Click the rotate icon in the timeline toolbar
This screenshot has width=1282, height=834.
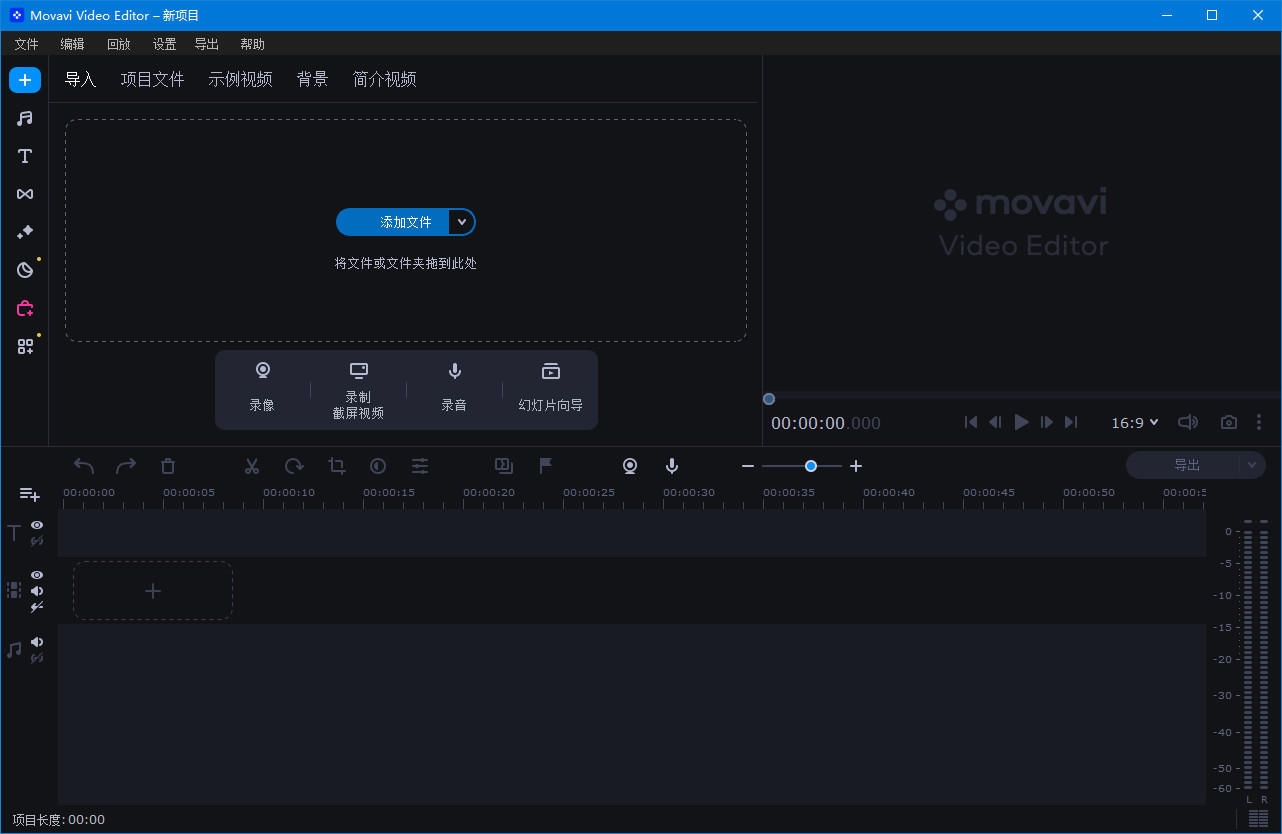[x=294, y=466]
